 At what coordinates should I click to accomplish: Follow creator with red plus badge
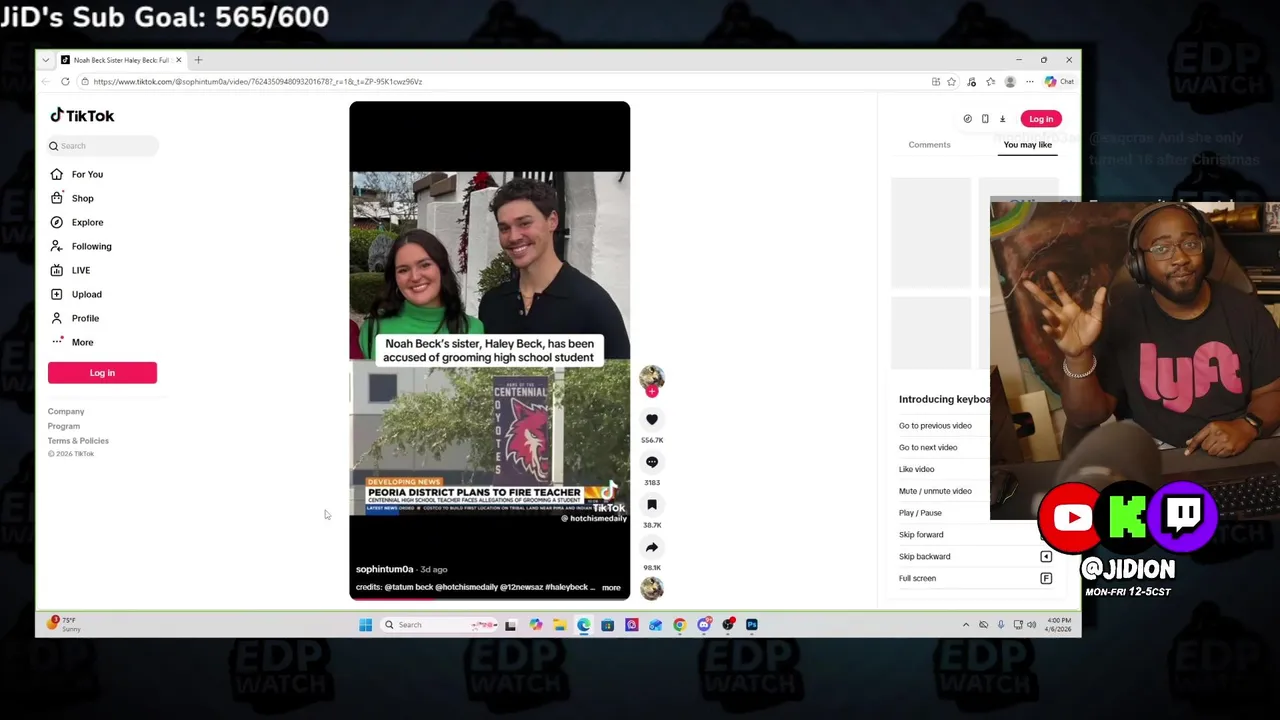click(652, 392)
